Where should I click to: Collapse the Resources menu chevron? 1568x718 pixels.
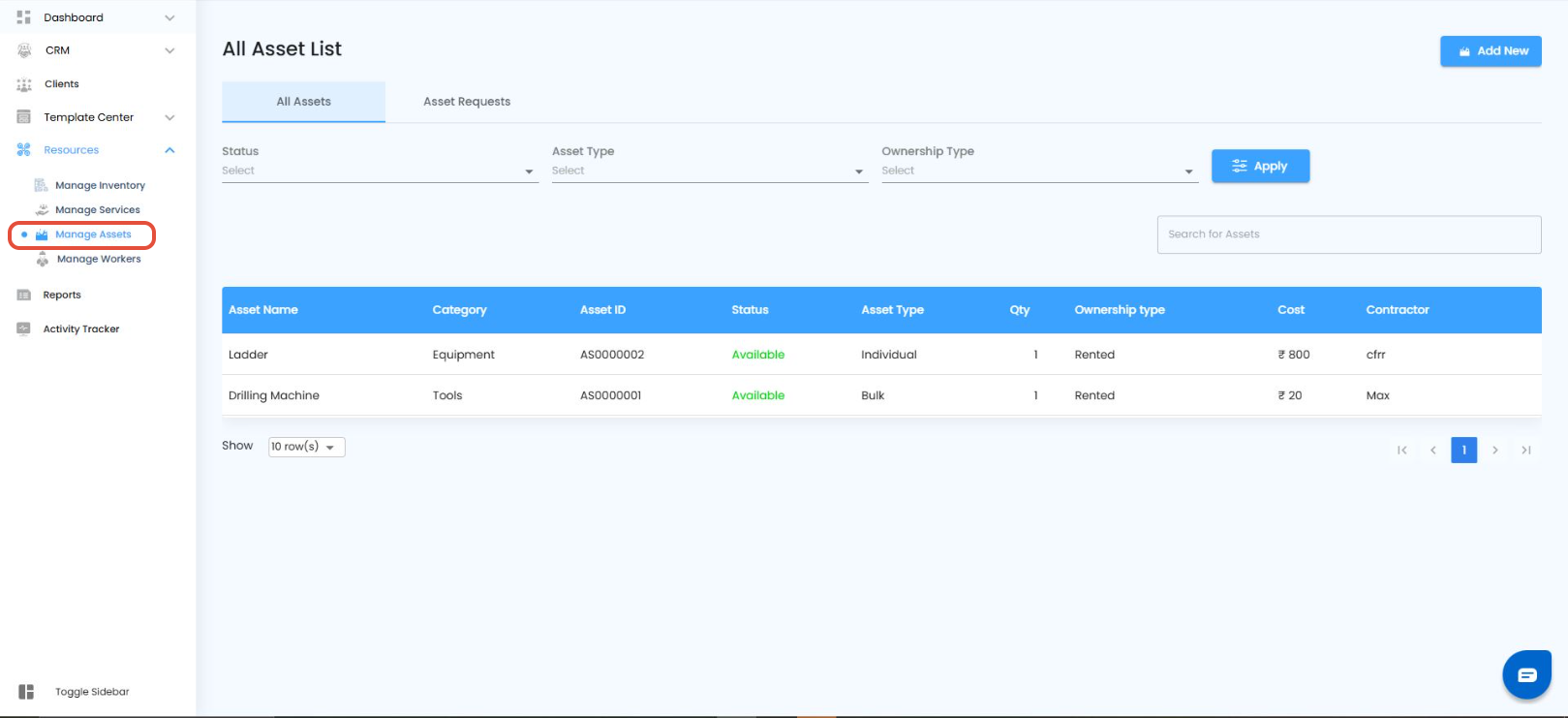point(169,150)
